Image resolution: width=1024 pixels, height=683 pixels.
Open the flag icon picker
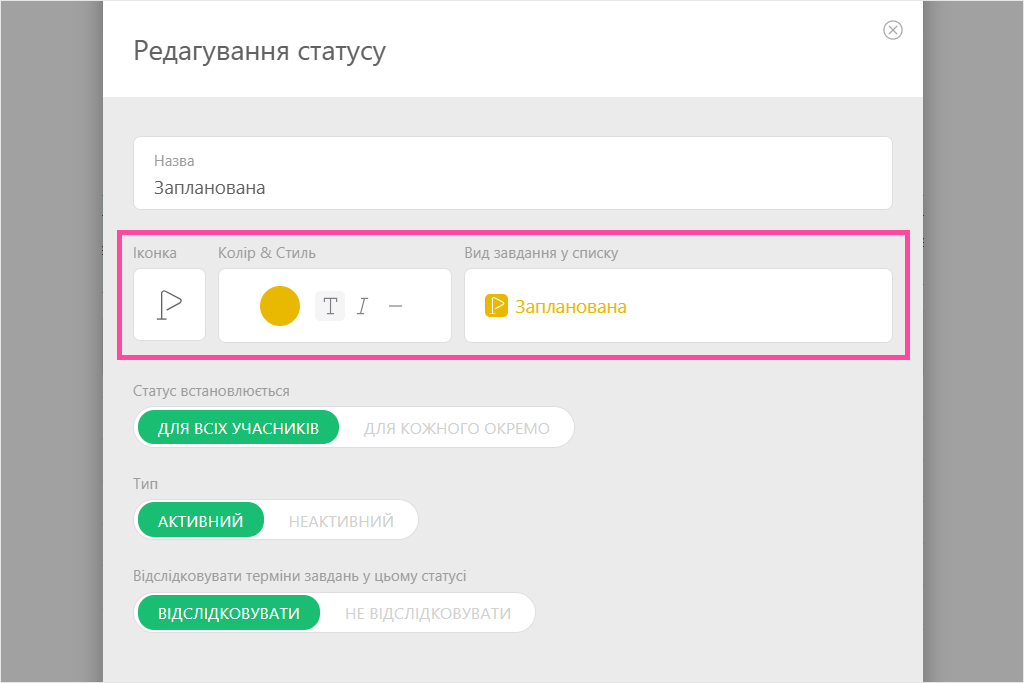coord(169,305)
